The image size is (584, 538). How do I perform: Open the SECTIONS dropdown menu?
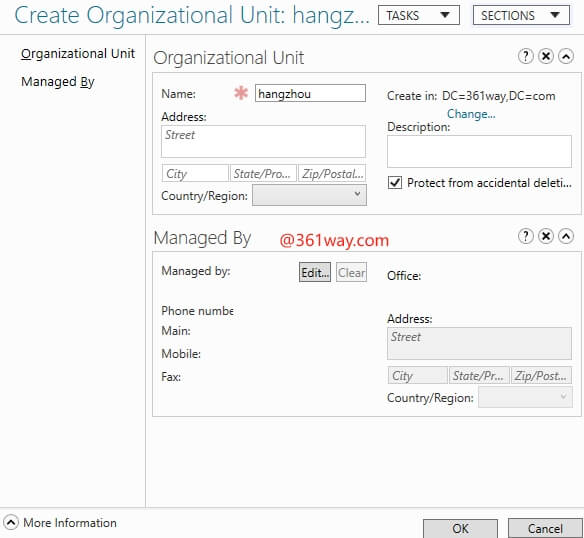(x=521, y=16)
